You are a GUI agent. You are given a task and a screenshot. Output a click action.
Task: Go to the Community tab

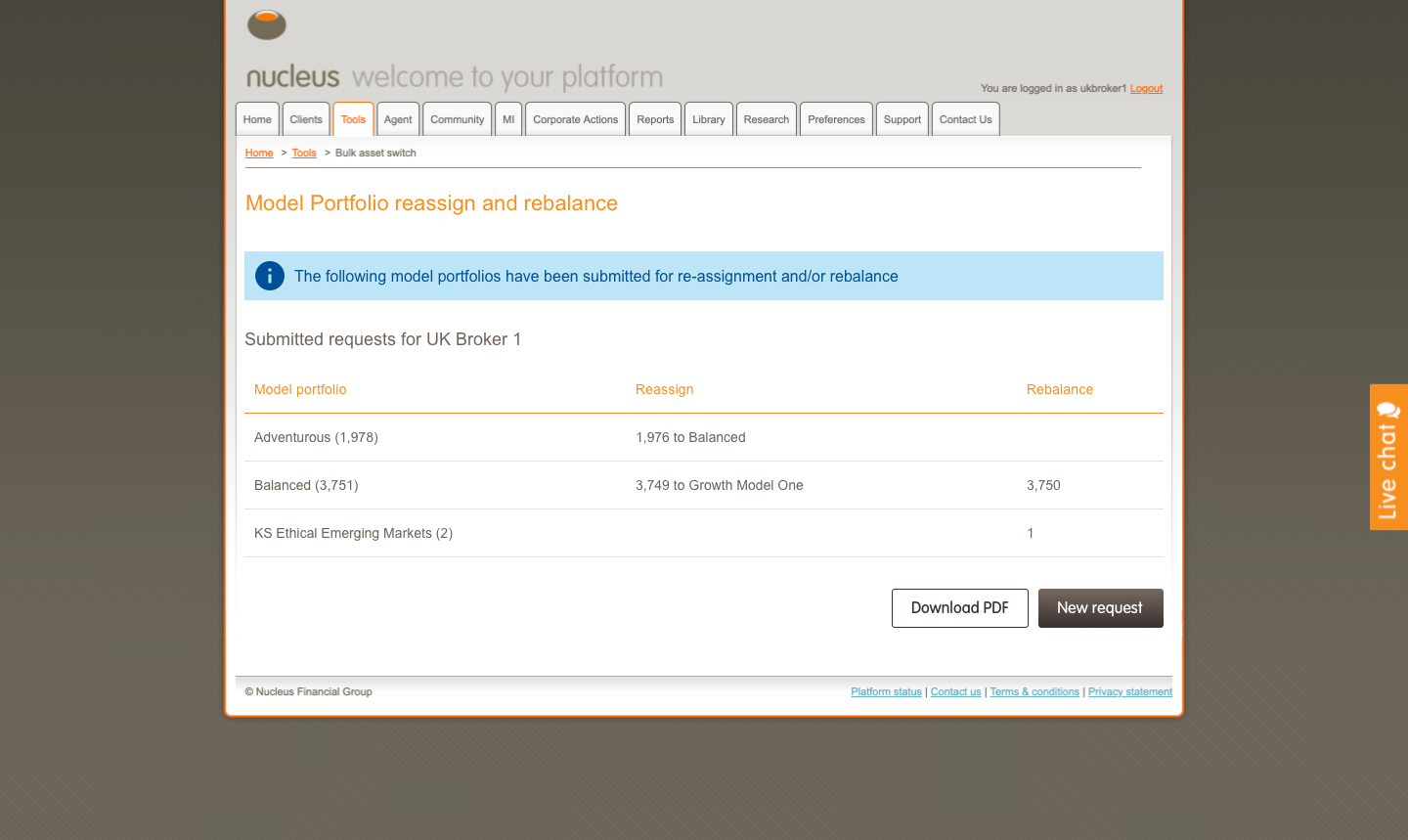(x=457, y=119)
